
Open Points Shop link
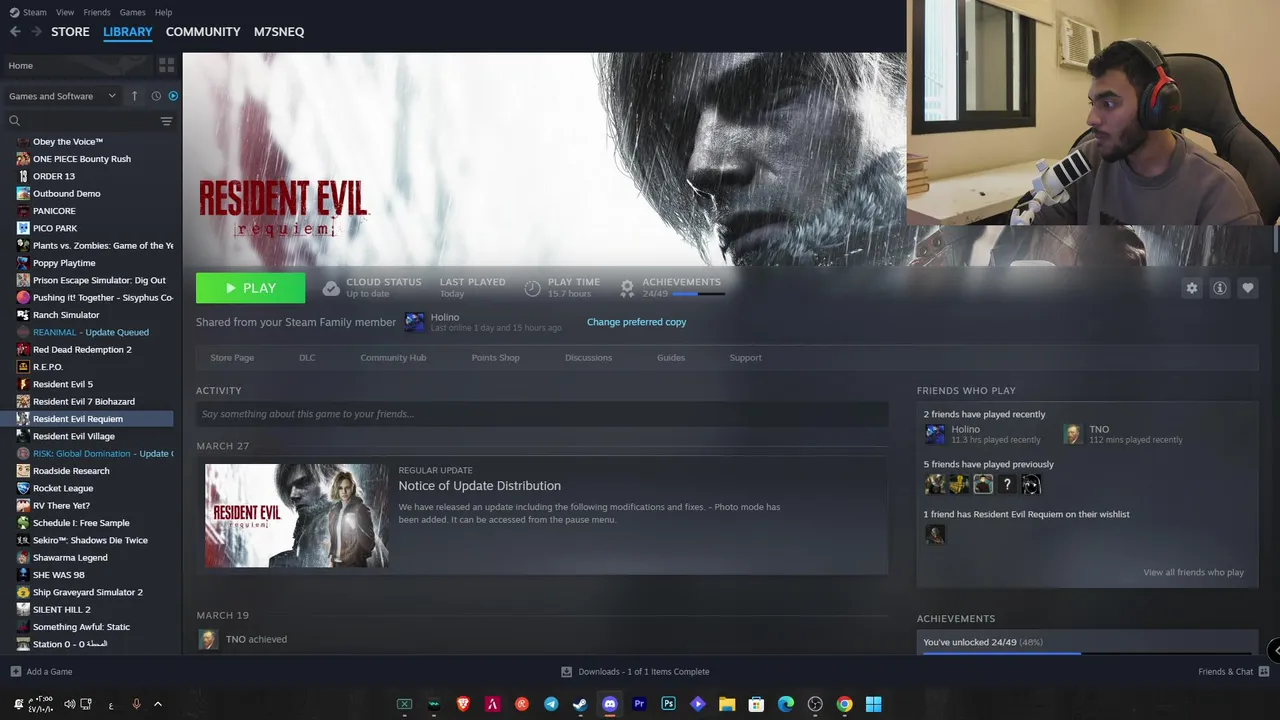tap(495, 358)
